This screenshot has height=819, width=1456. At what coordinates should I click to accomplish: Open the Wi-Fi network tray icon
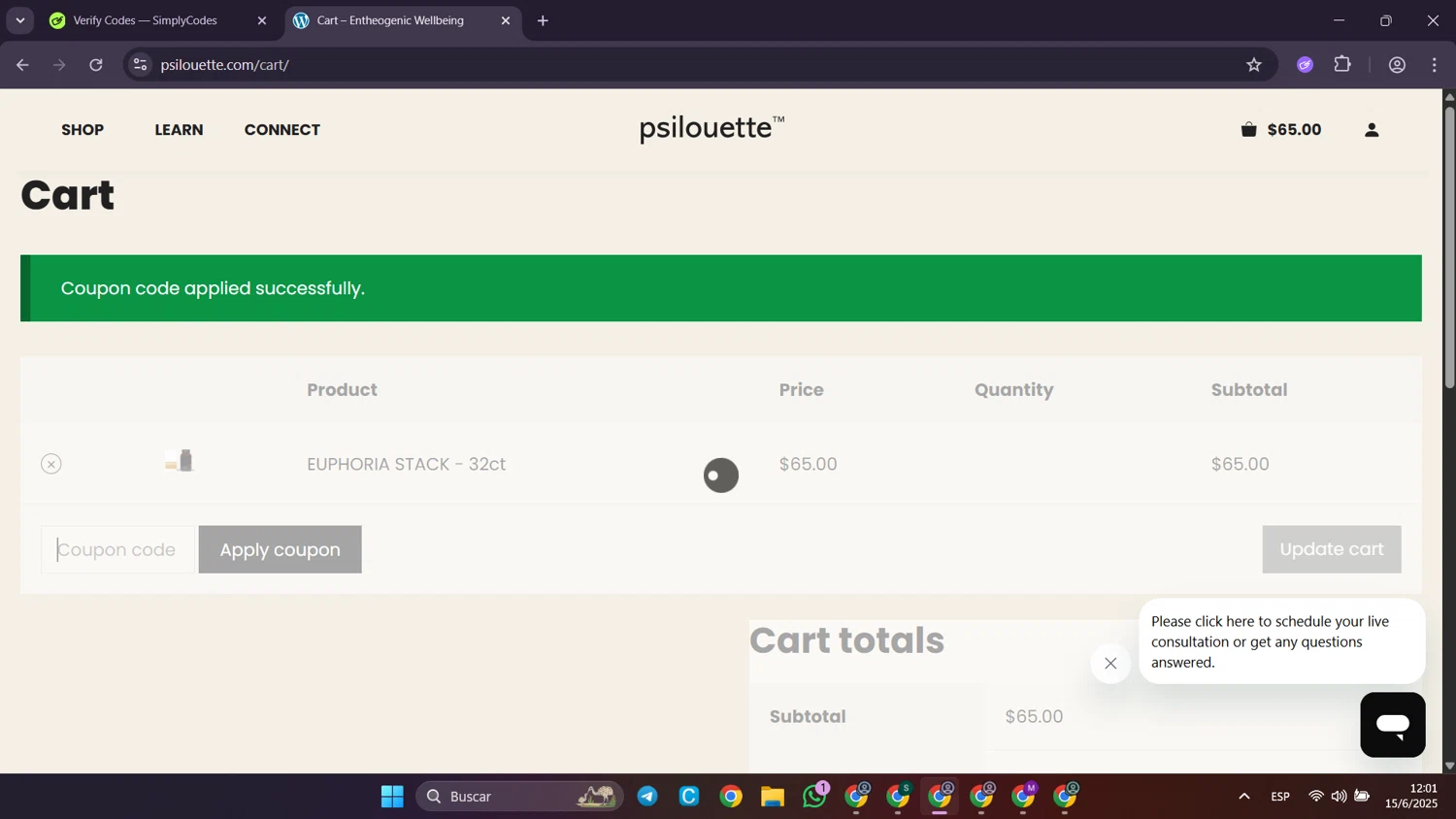coord(1316,797)
